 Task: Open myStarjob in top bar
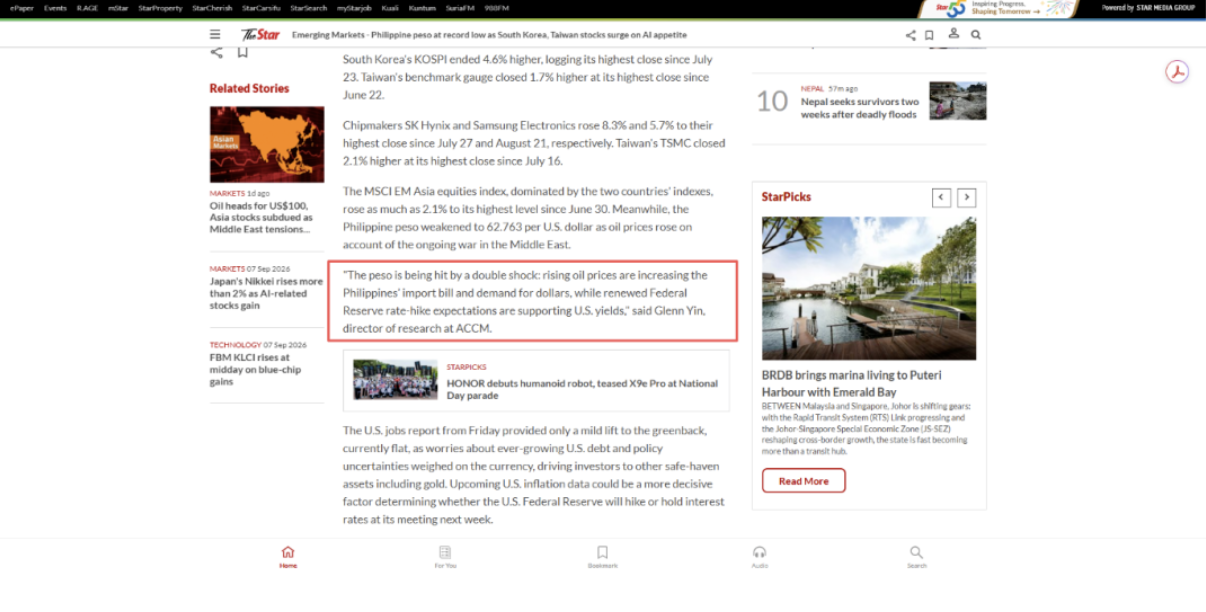(354, 8)
